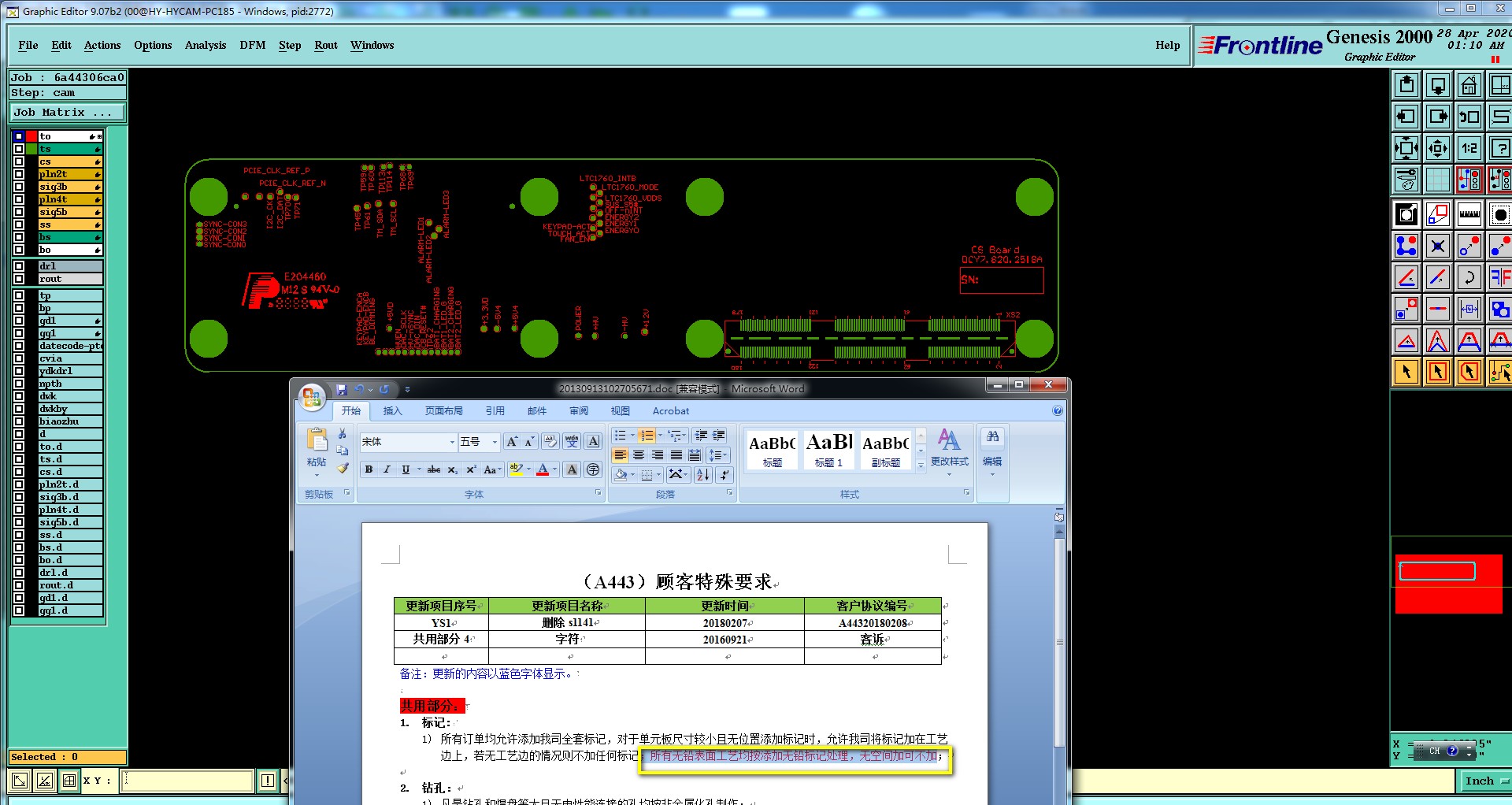
Task: Expand the Word styles gallery more arrow
Action: click(921, 466)
